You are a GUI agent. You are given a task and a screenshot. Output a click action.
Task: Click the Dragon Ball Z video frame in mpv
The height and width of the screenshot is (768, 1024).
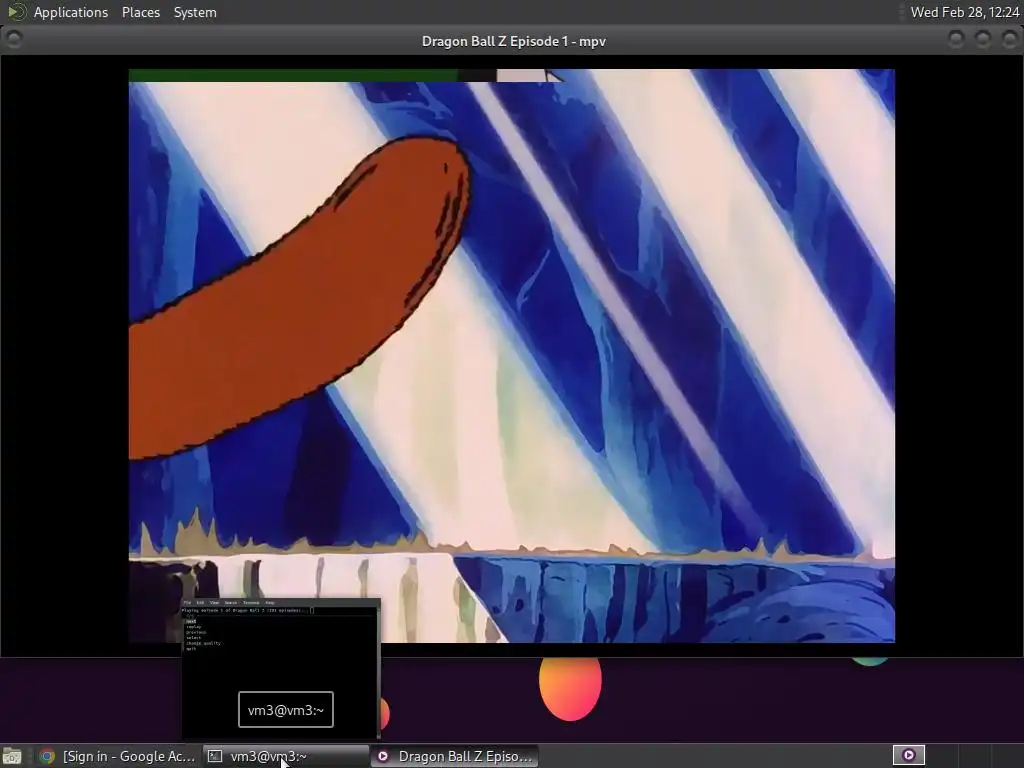pos(511,356)
